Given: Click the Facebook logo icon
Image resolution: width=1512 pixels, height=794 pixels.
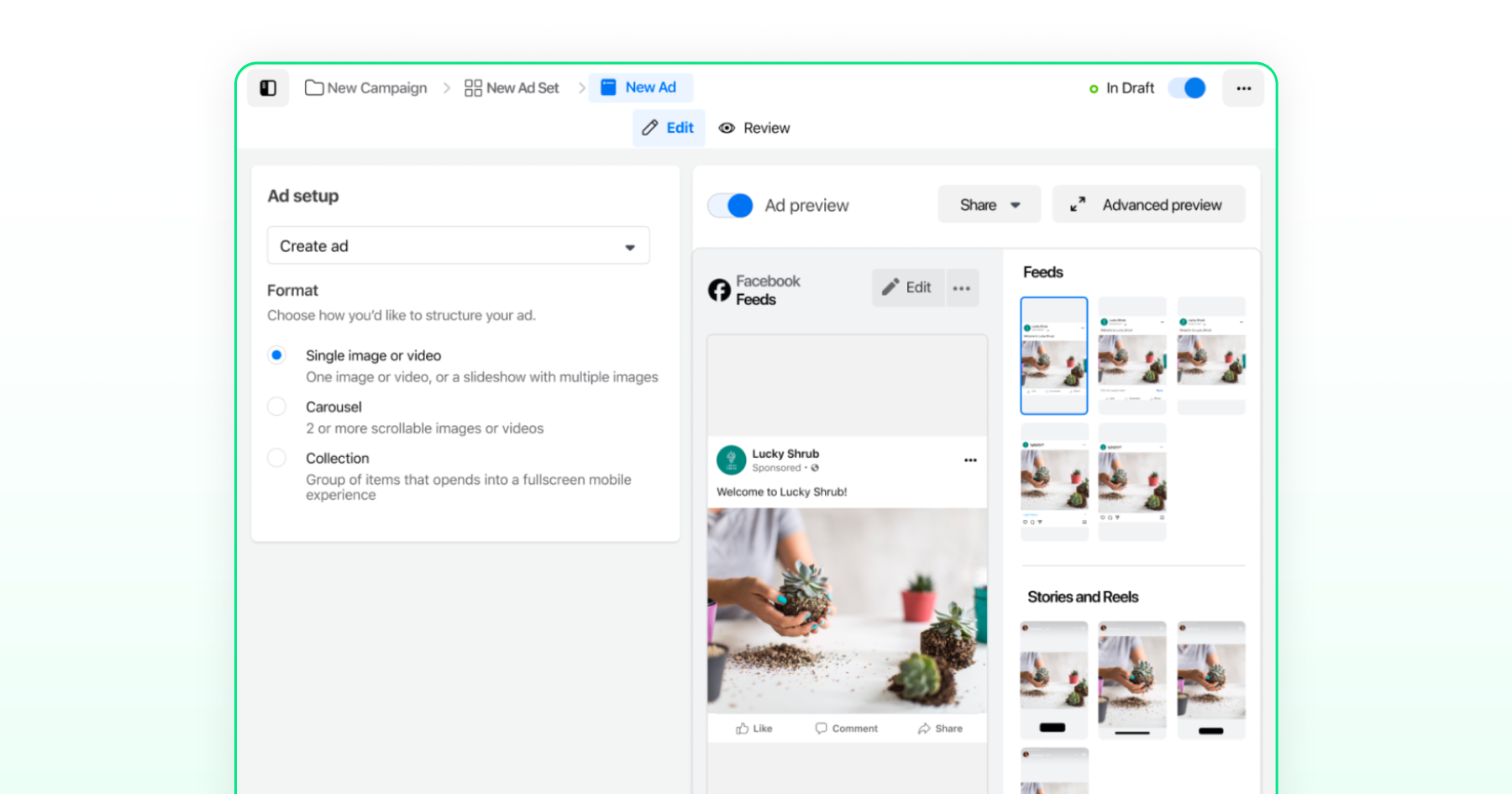Looking at the screenshot, I should (719, 290).
